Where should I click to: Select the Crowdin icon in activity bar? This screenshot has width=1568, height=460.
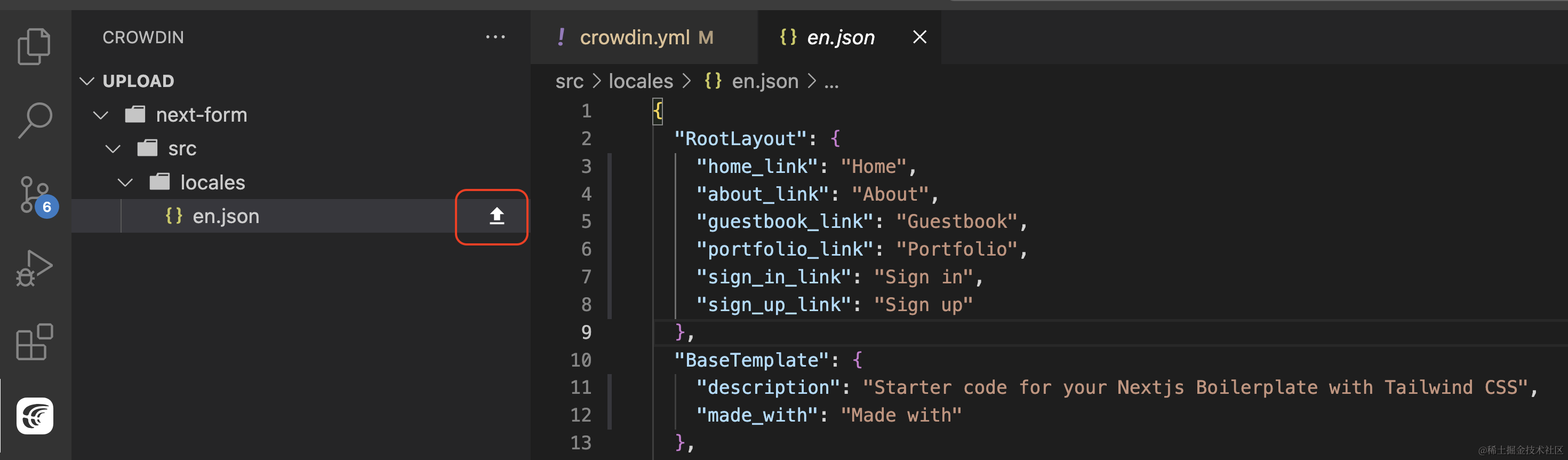coord(35,416)
